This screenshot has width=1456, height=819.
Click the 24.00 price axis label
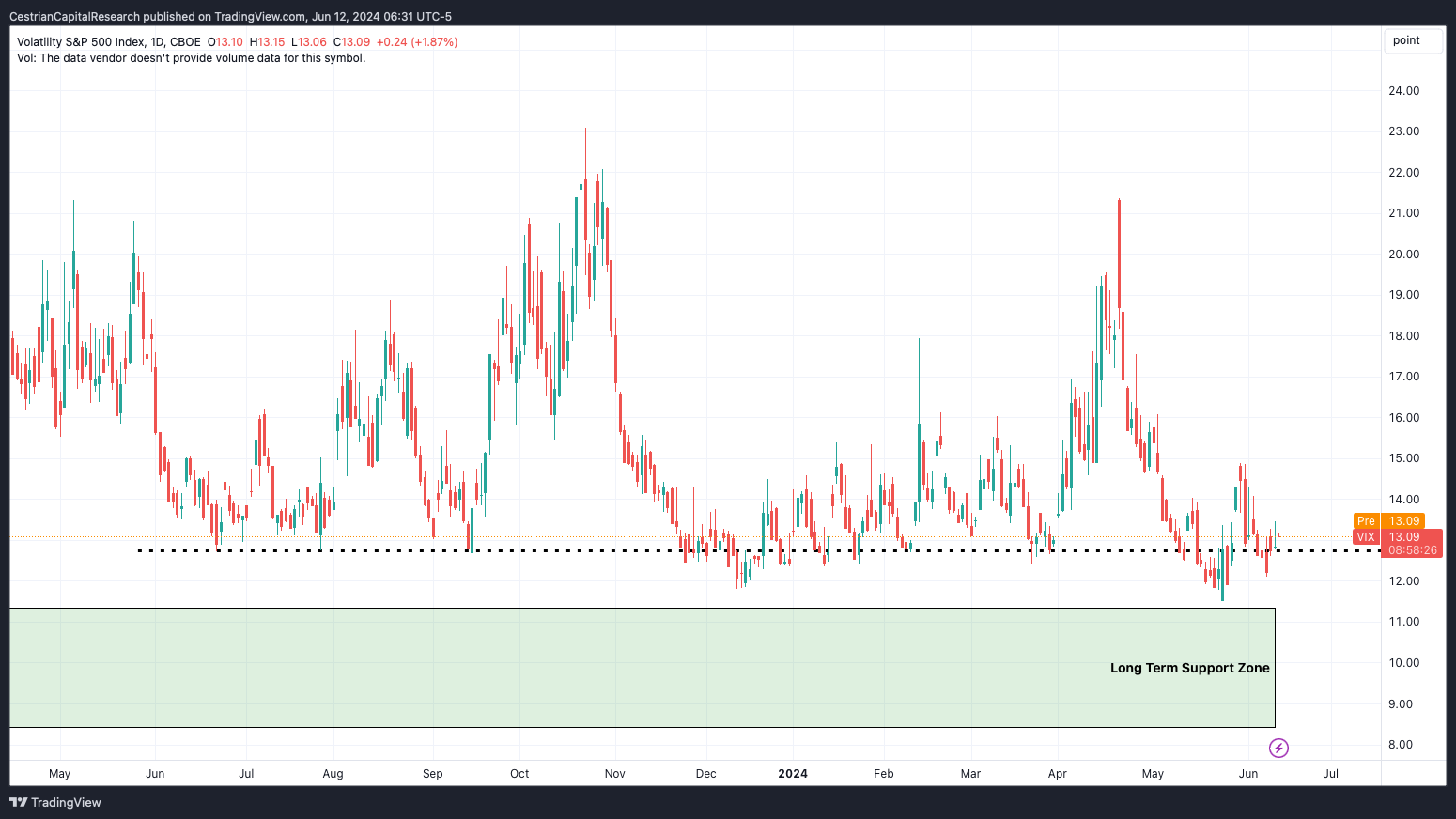(1403, 91)
